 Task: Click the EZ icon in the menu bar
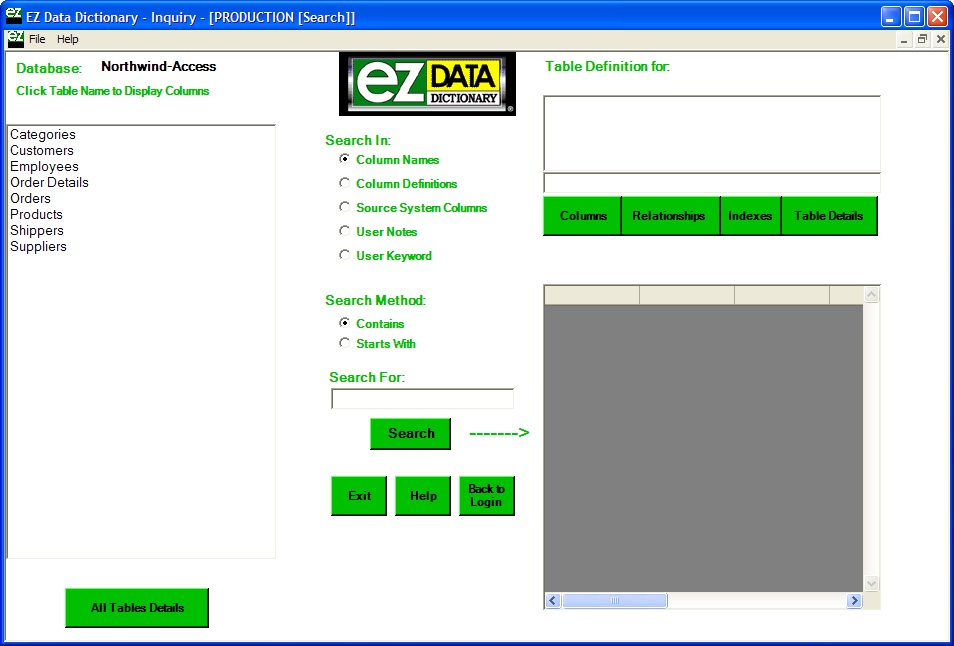coord(15,39)
